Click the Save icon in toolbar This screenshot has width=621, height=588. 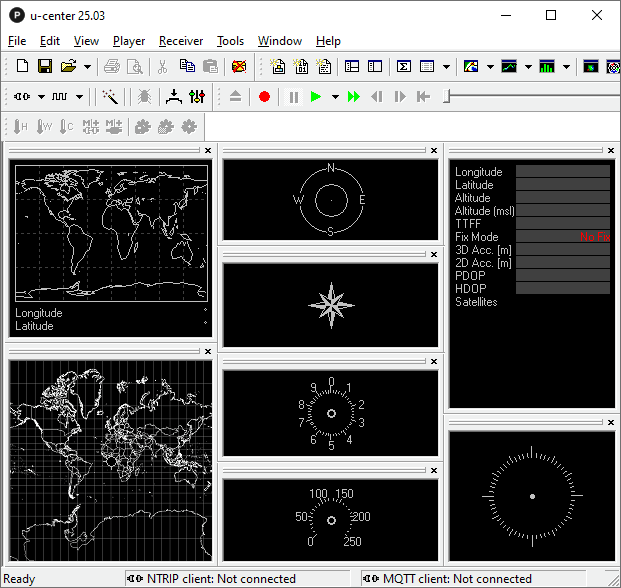coord(45,67)
